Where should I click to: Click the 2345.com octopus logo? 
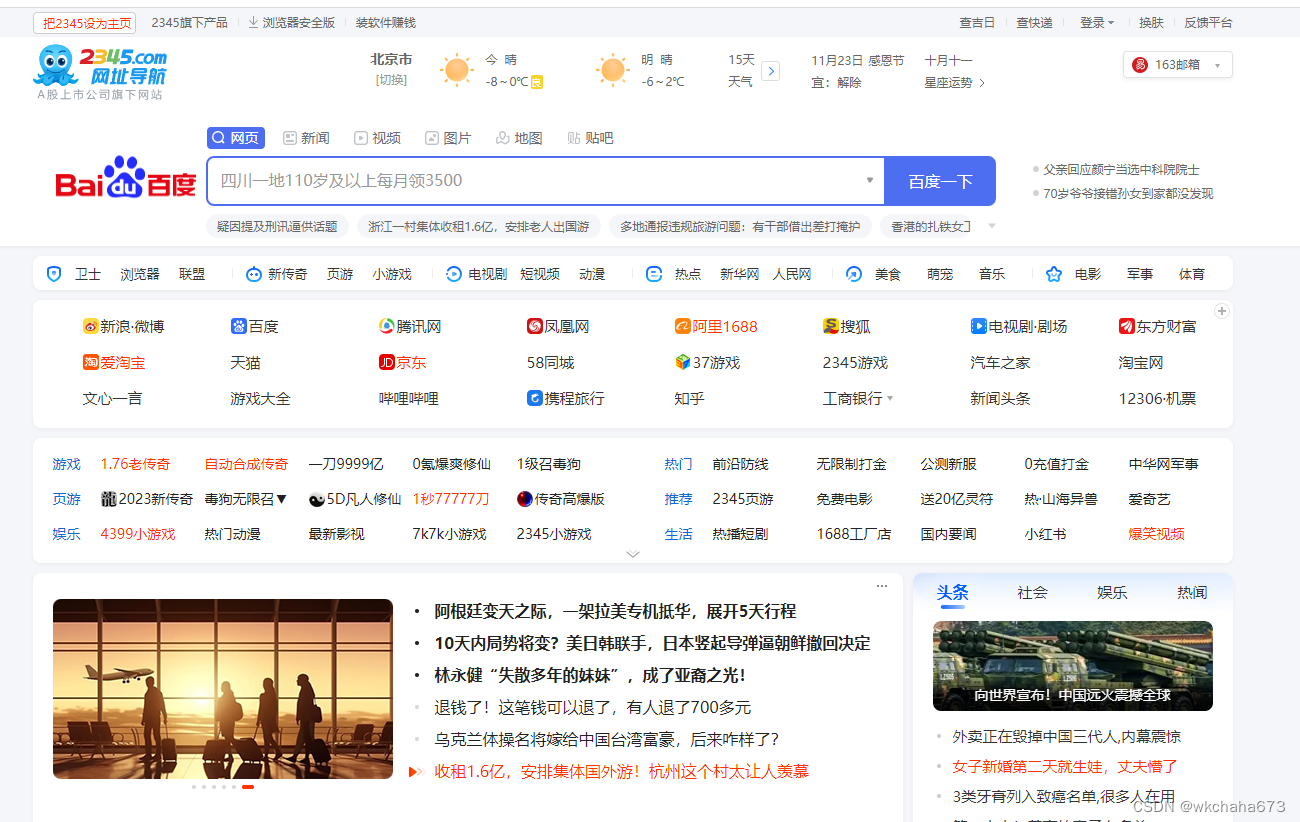pos(100,66)
